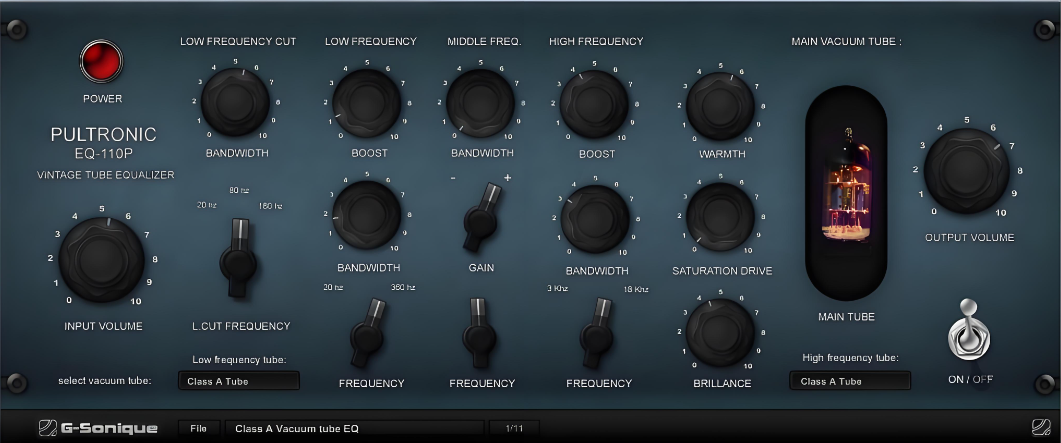This screenshot has height=443, width=1061.
Task: Click the 160 hz label above L.Cut switch
Action: pos(271,206)
